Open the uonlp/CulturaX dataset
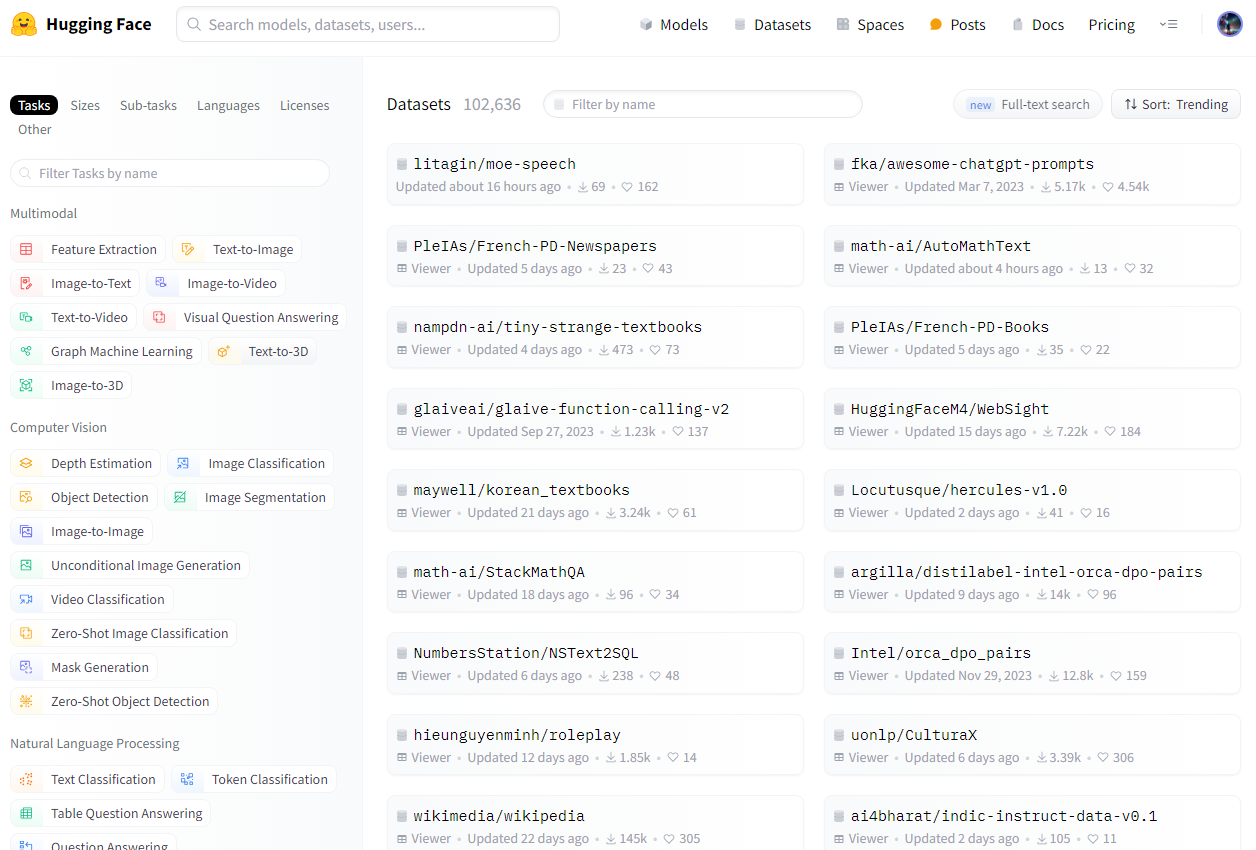The height and width of the screenshot is (850, 1256). tap(1032, 746)
